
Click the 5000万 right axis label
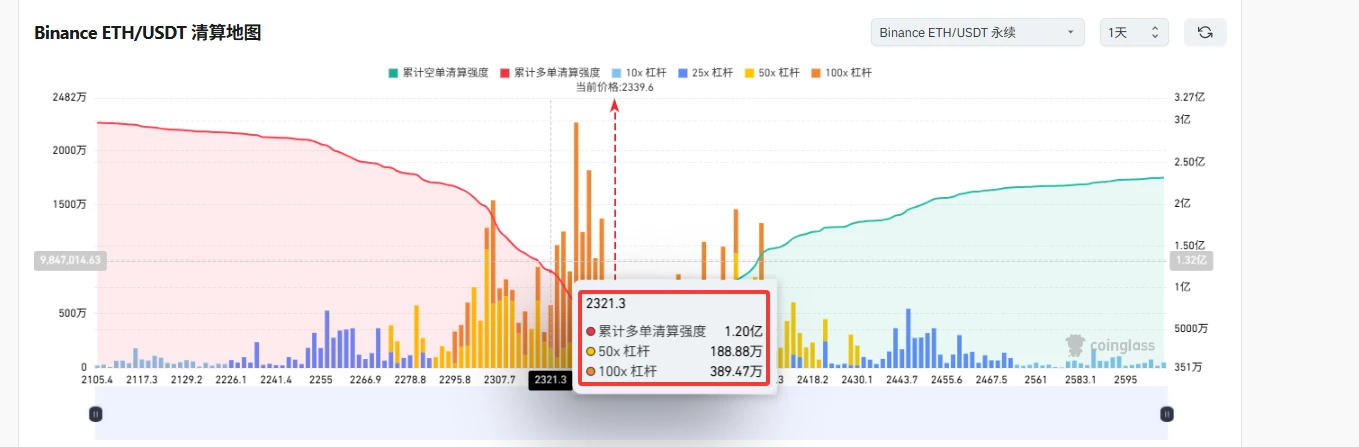click(1190, 329)
